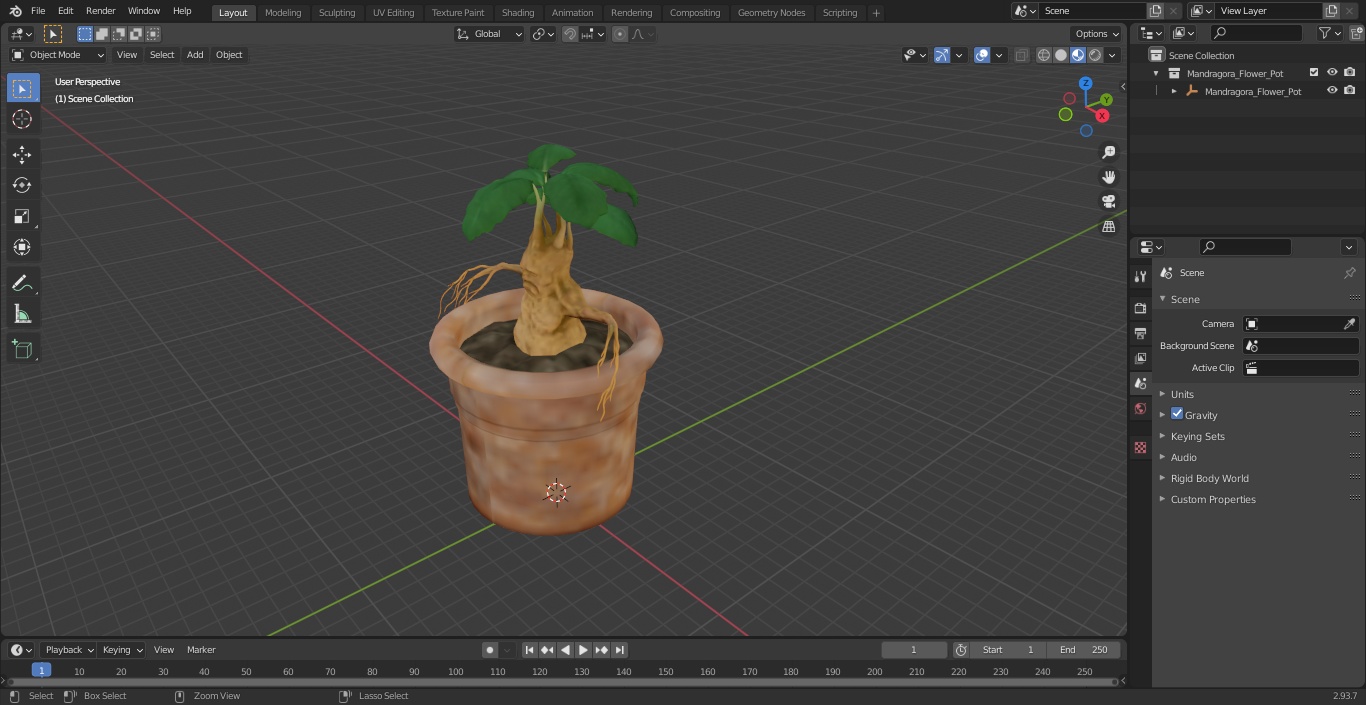
Task: Open the Render menu
Action: (100, 11)
